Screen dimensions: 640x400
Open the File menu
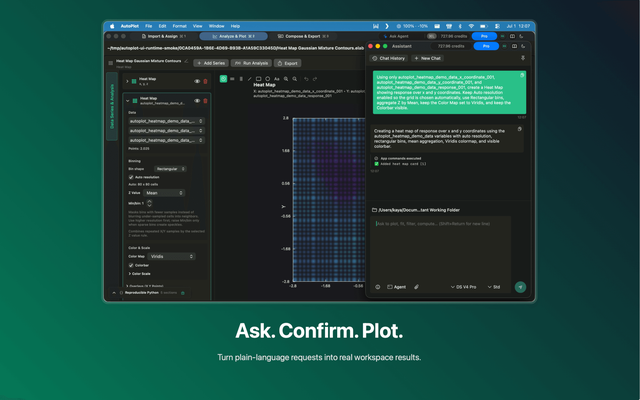[149, 26]
